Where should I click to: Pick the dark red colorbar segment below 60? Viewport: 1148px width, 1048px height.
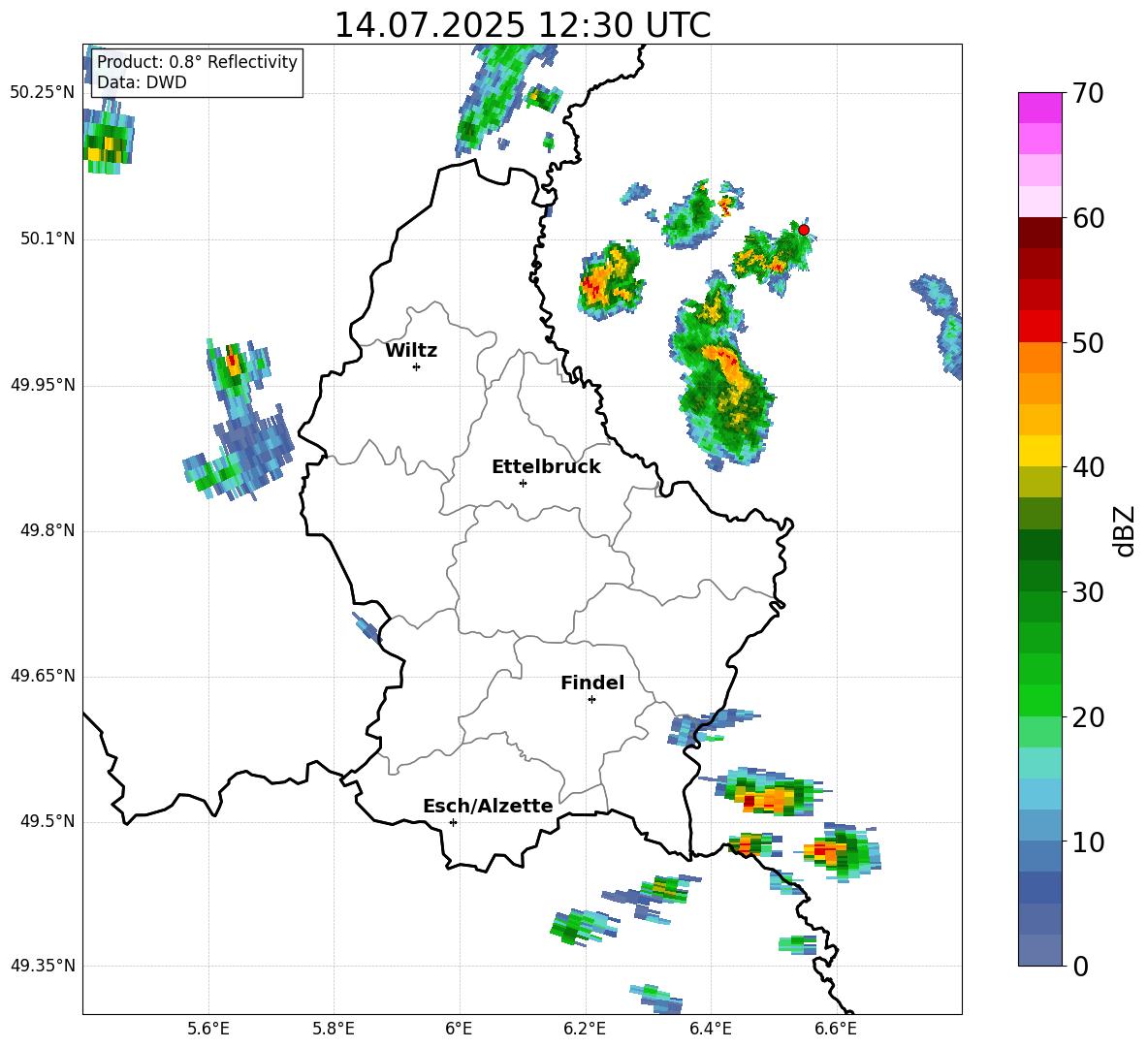pos(1039,233)
